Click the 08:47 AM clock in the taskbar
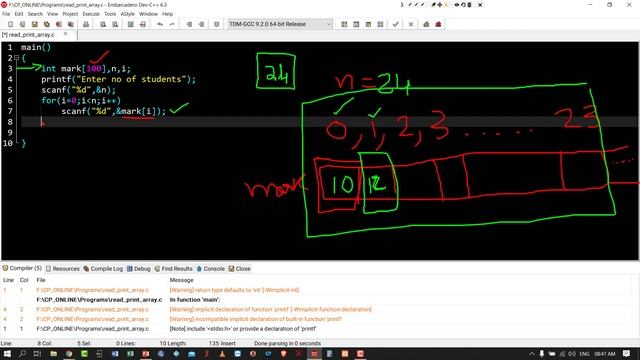The width and height of the screenshot is (640, 360). pyautogui.click(x=605, y=354)
